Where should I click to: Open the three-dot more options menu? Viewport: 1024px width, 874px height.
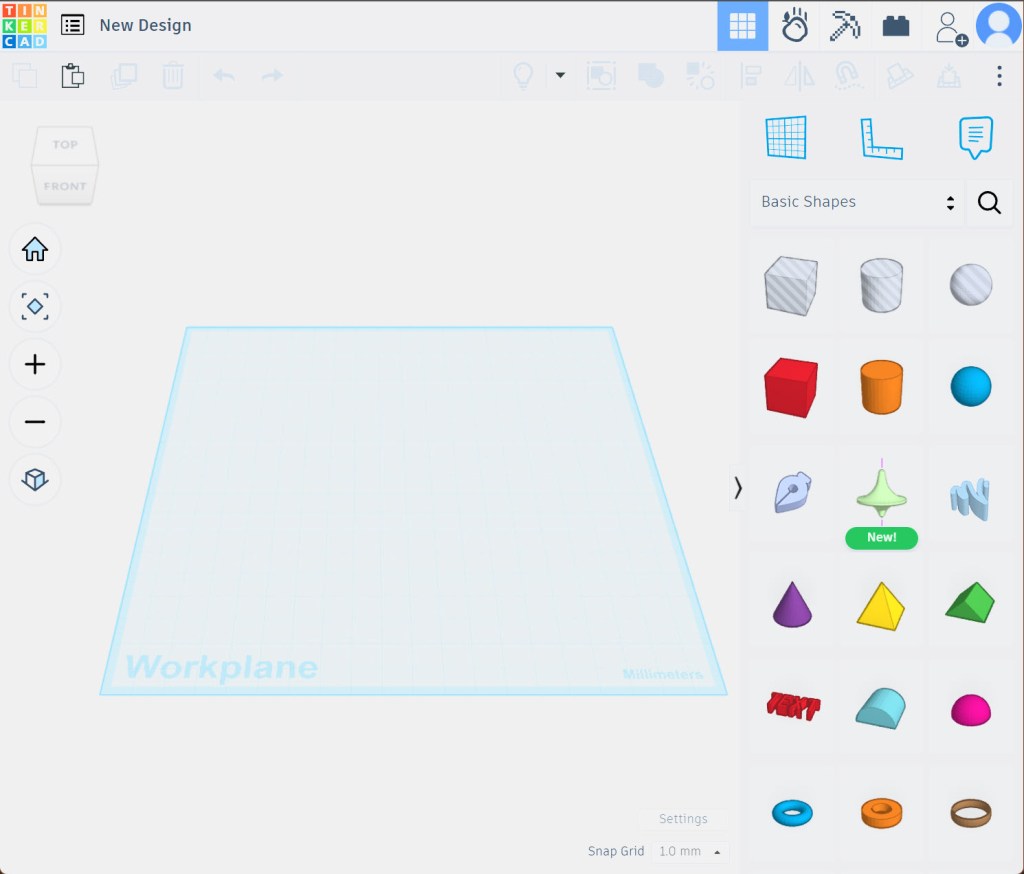point(998,76)
